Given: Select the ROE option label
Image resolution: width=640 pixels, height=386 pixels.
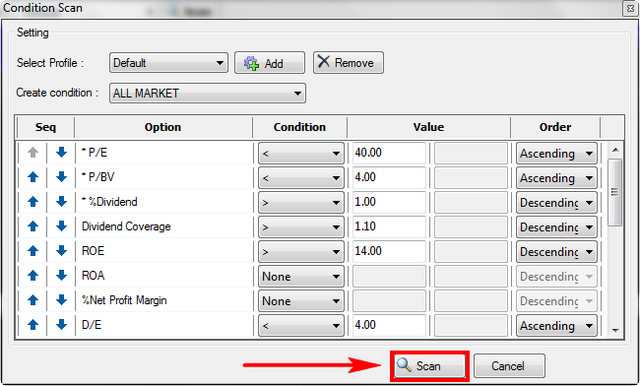Looking at the screenshot, I should pyautogui.click(x=93, y=251).
